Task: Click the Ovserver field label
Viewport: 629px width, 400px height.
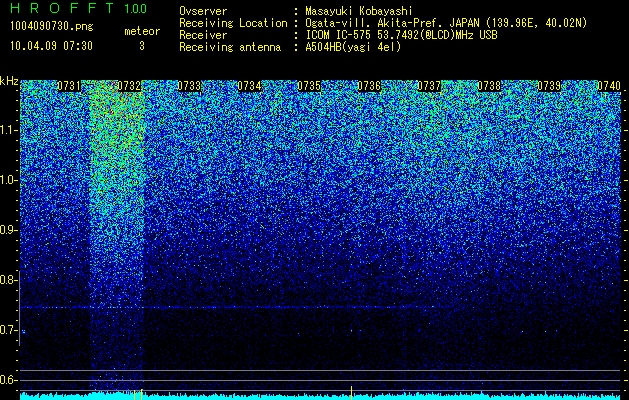Action: pos(203,11)
